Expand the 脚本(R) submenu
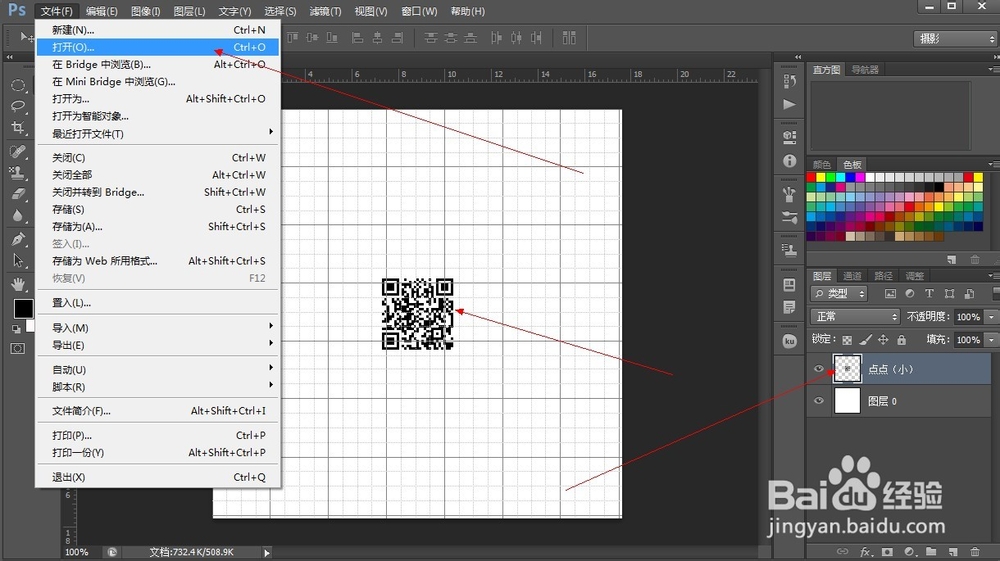The height and width of the screenshot is (561, 1000). 158,386
